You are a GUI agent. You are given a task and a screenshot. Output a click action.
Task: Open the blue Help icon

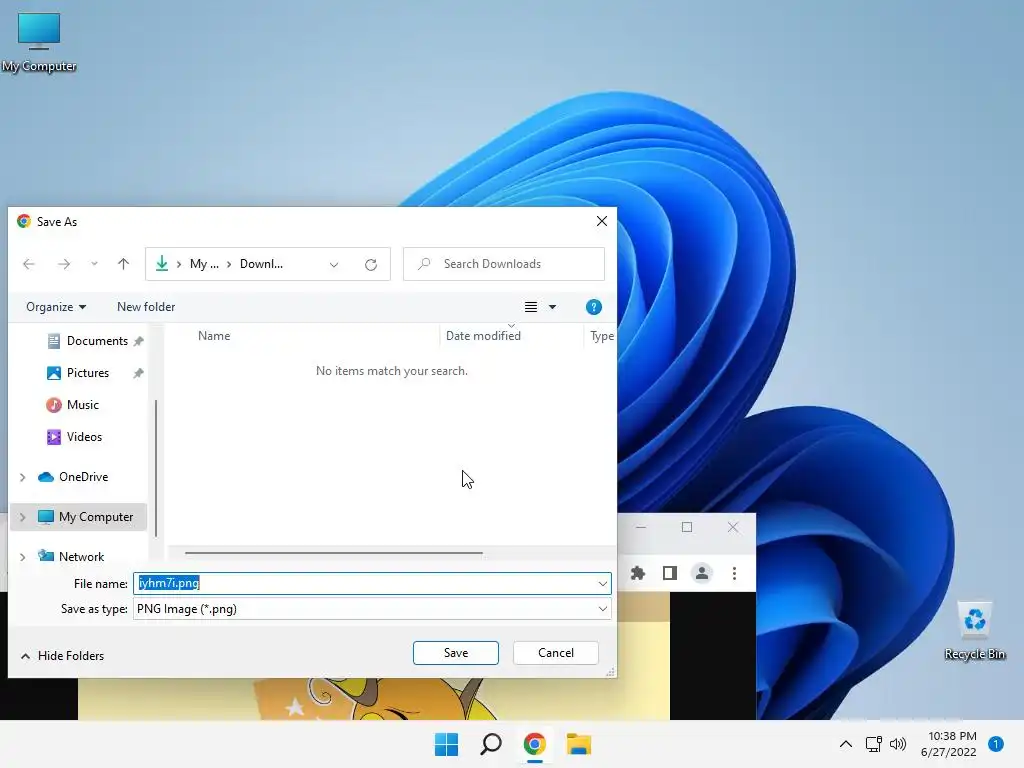pyautogui.click(x=594, y=307)
